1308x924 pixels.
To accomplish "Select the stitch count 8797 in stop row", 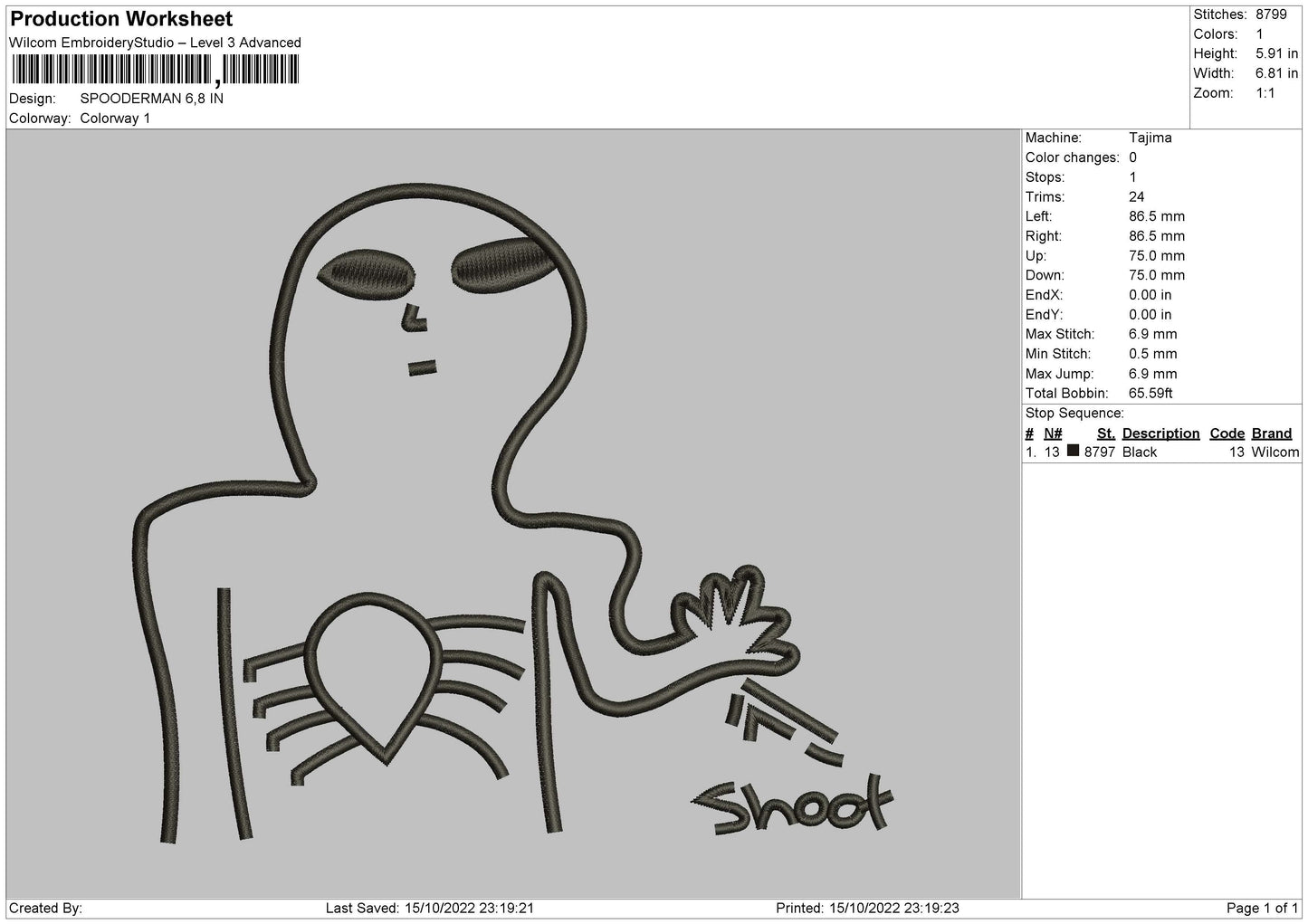I will [1100, 452].
